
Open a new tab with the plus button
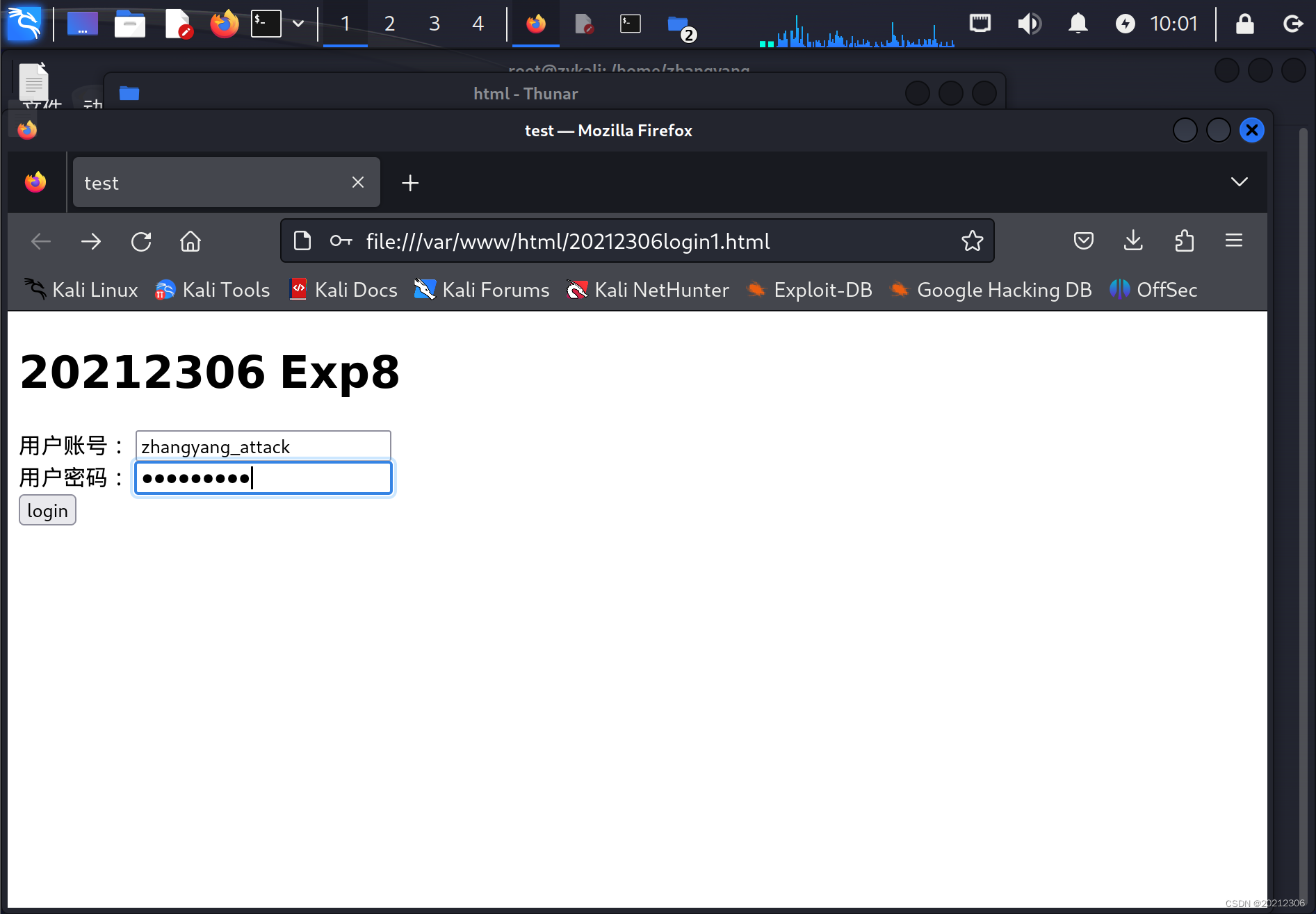(410, 183)
